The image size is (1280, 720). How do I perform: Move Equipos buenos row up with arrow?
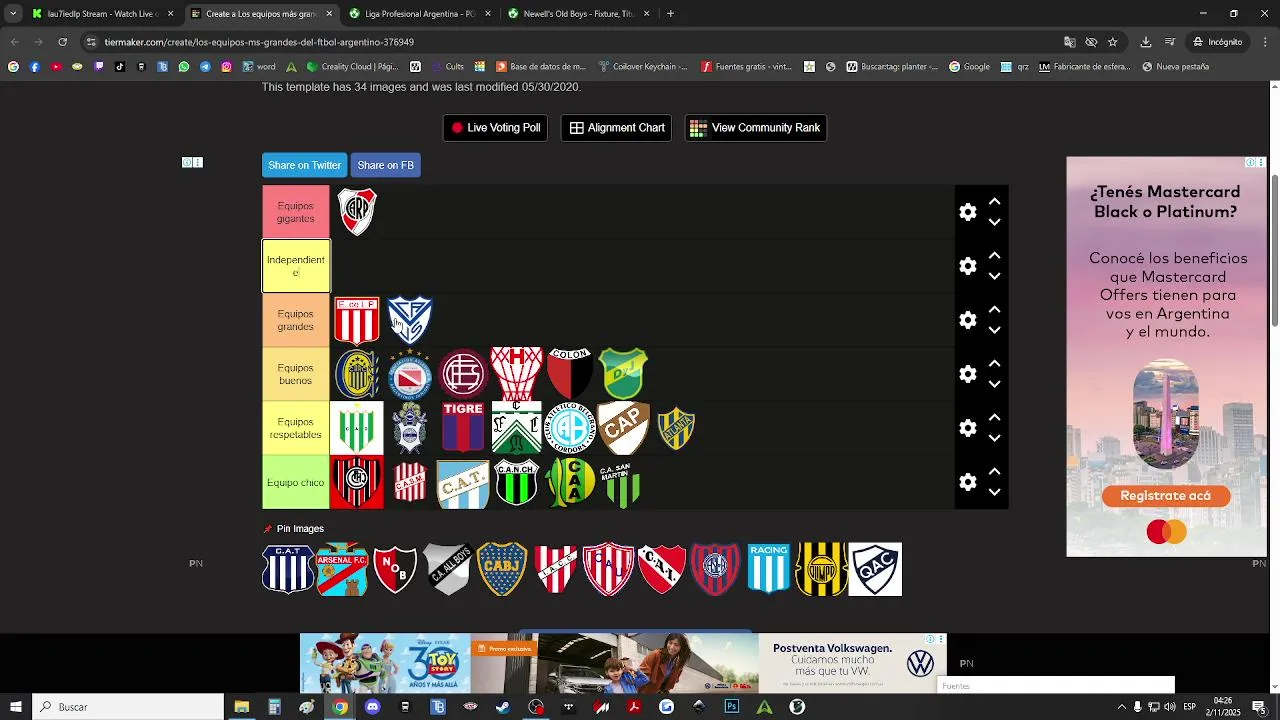[x=994, y=363]
